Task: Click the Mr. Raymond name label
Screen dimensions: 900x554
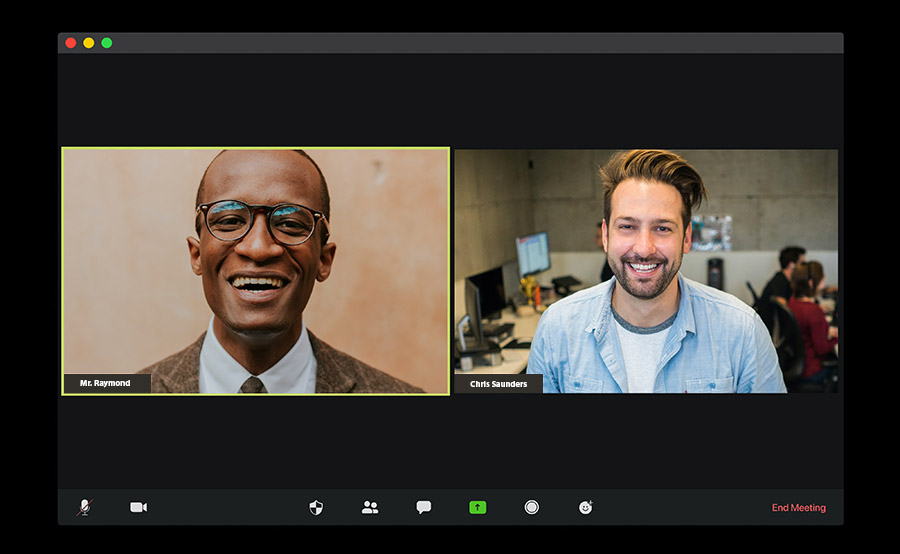Action: (107, 383)
